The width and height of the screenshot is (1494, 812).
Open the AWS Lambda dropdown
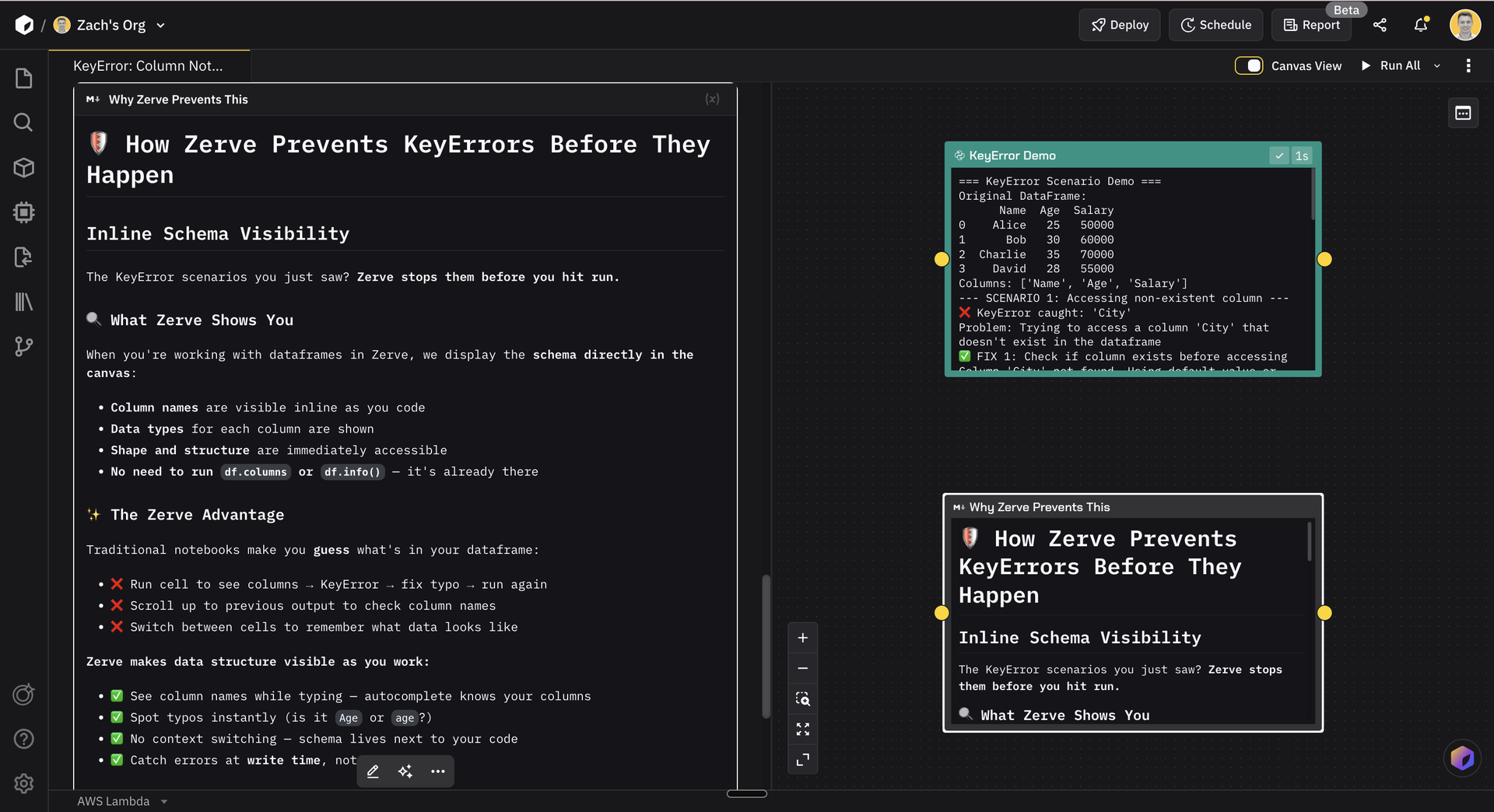(x=122, y=801)
